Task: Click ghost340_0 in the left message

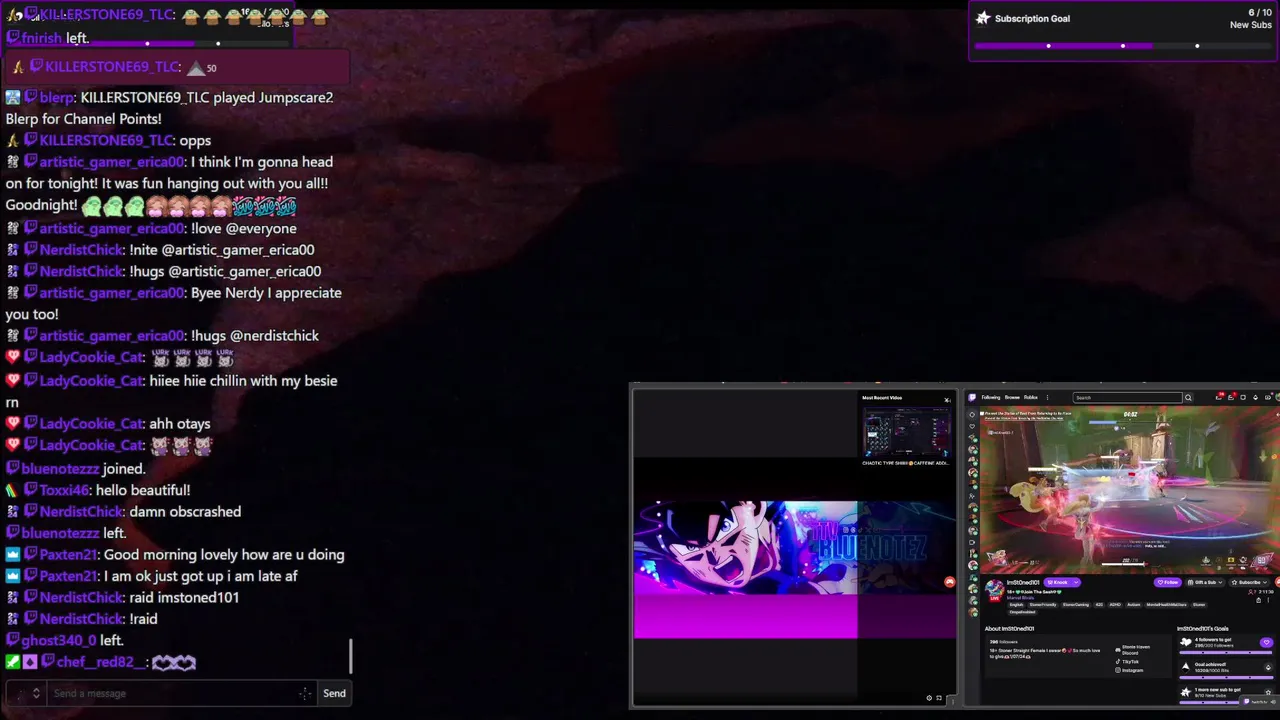Action: 59,641
